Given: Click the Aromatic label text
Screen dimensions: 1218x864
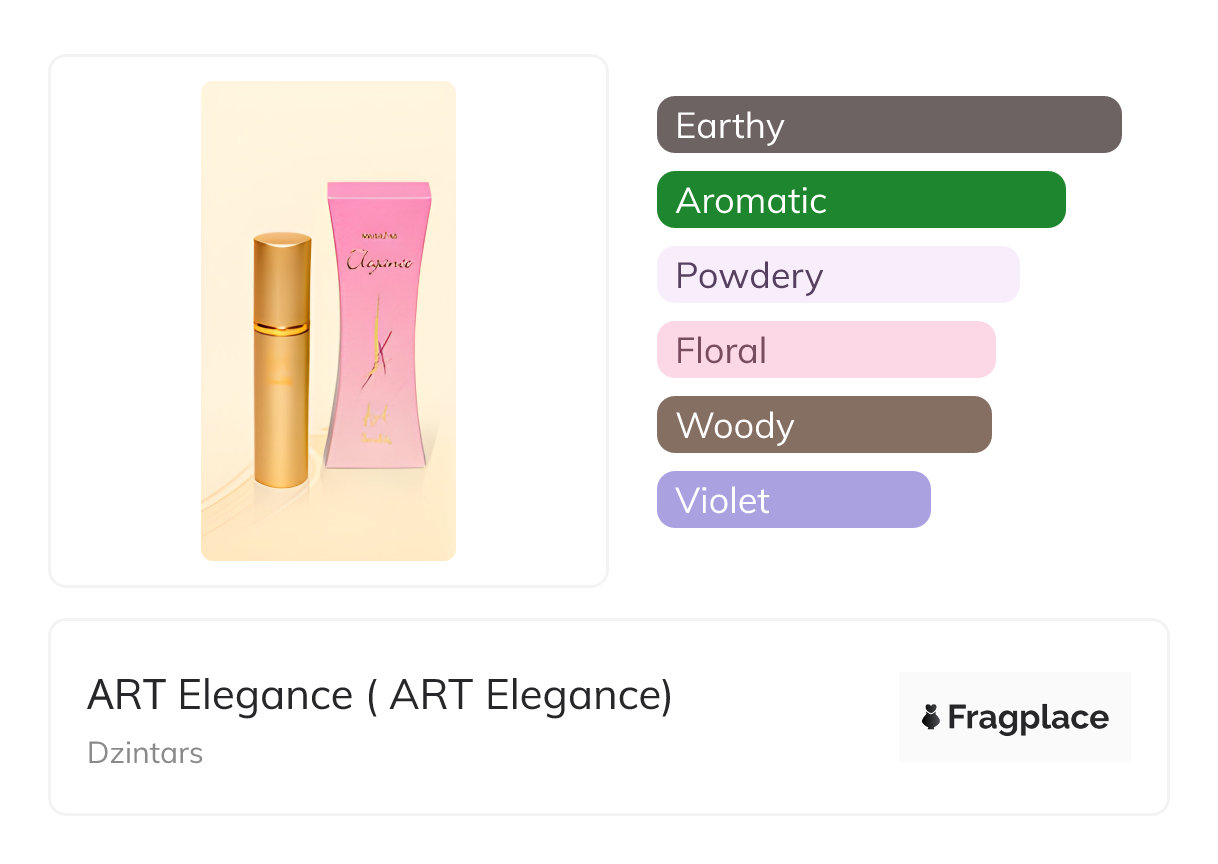Looking at the screenshot, I should tap(751, 200).
